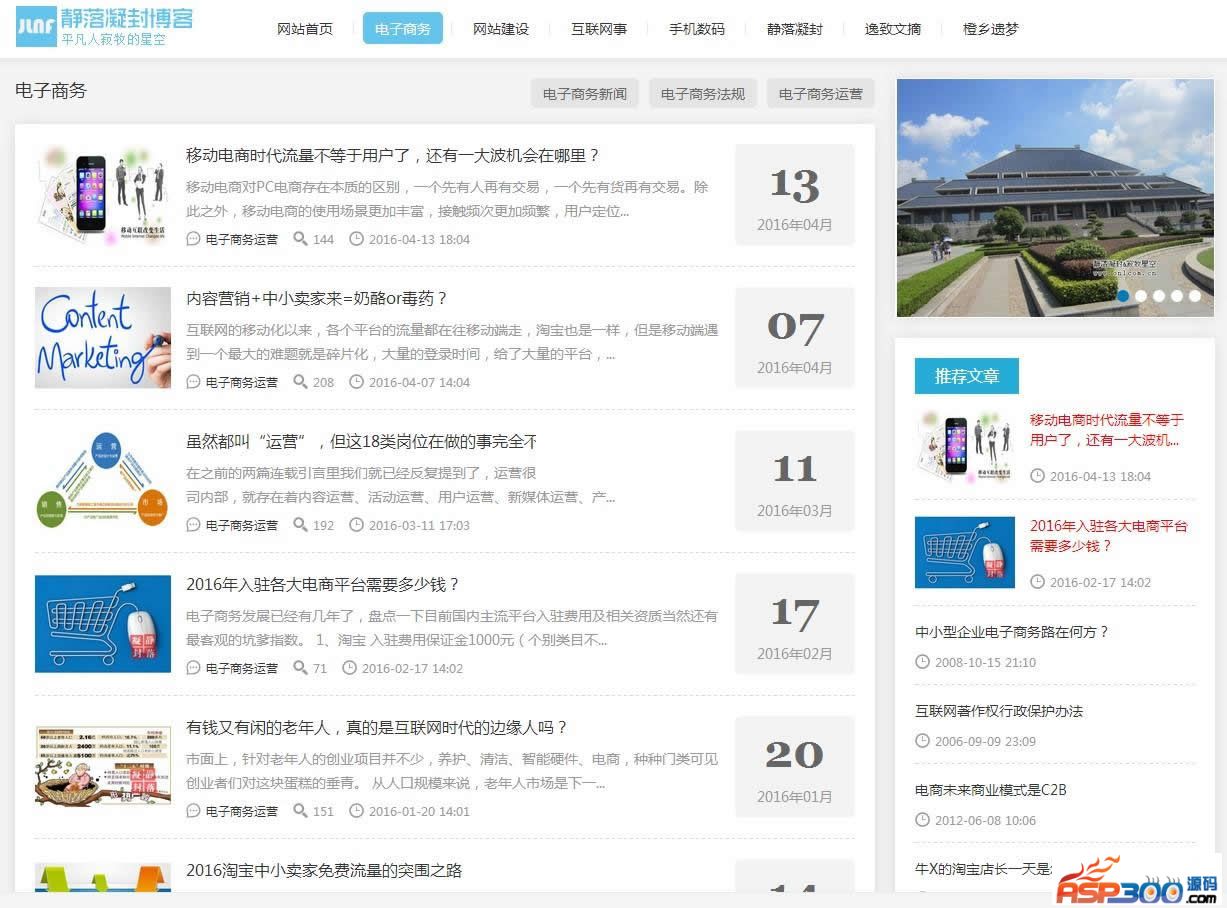The image size is (1227, 908).
Task: Open the 网站建设 navigation item
Action: coord(501,29)
